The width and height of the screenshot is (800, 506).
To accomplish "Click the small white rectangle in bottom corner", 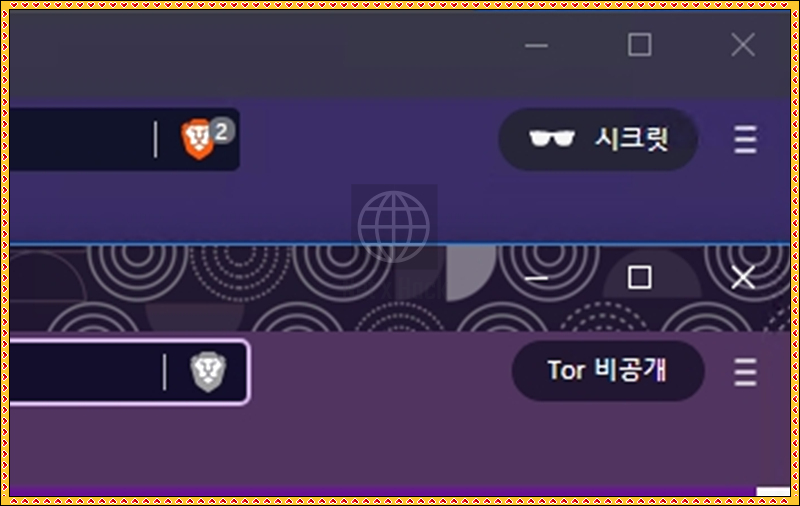I will click(773, 491).
